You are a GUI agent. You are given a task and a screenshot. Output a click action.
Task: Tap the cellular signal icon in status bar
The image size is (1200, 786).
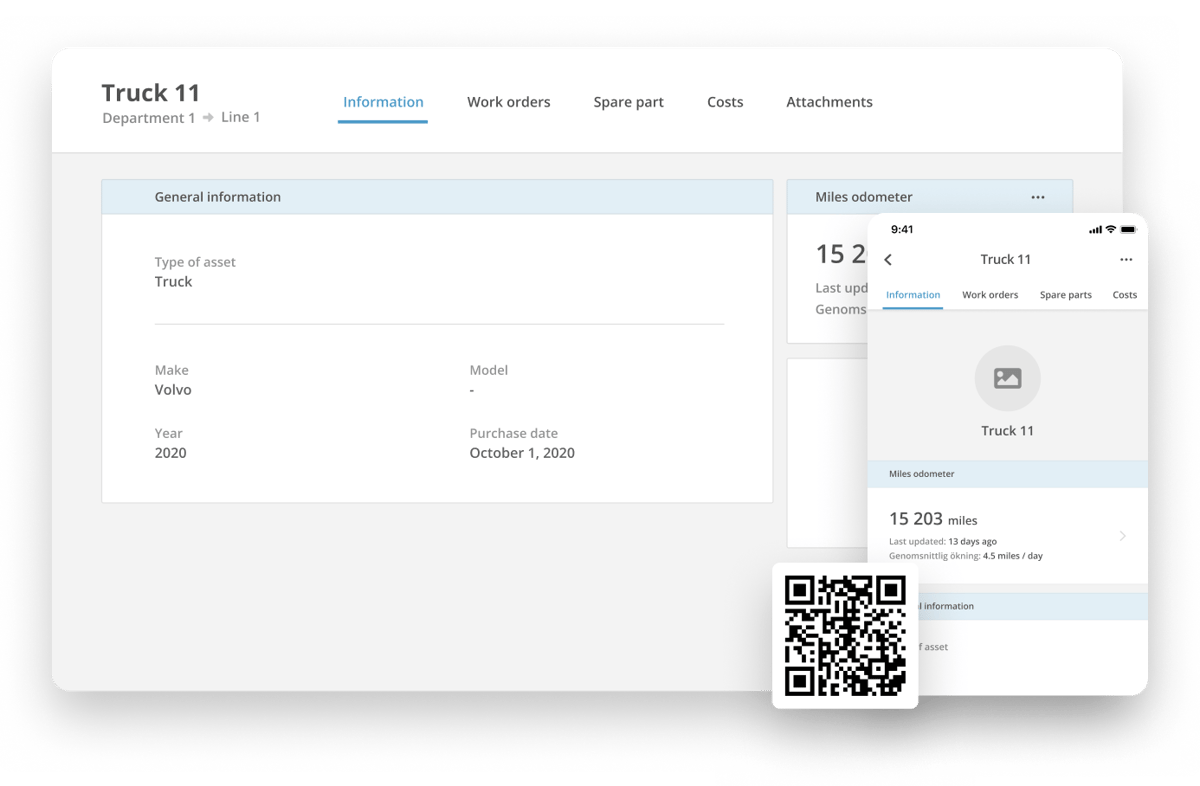[x=1095, y=230]
